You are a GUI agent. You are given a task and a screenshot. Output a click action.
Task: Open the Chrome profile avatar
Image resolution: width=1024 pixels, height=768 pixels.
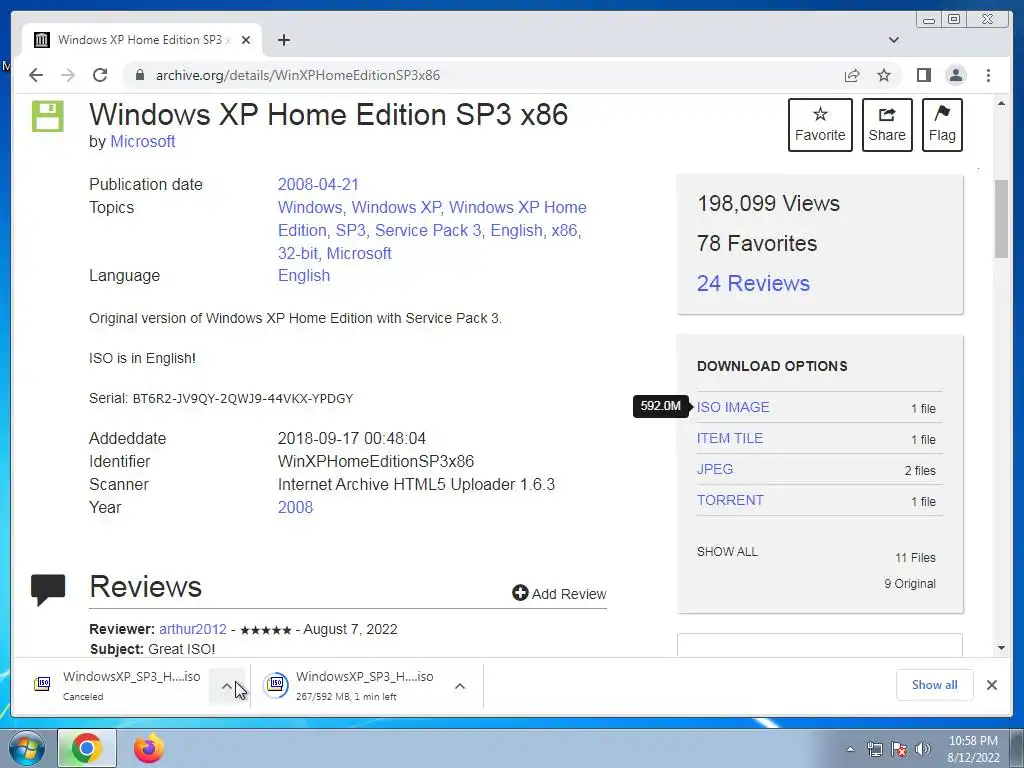[x=956, y=75]
